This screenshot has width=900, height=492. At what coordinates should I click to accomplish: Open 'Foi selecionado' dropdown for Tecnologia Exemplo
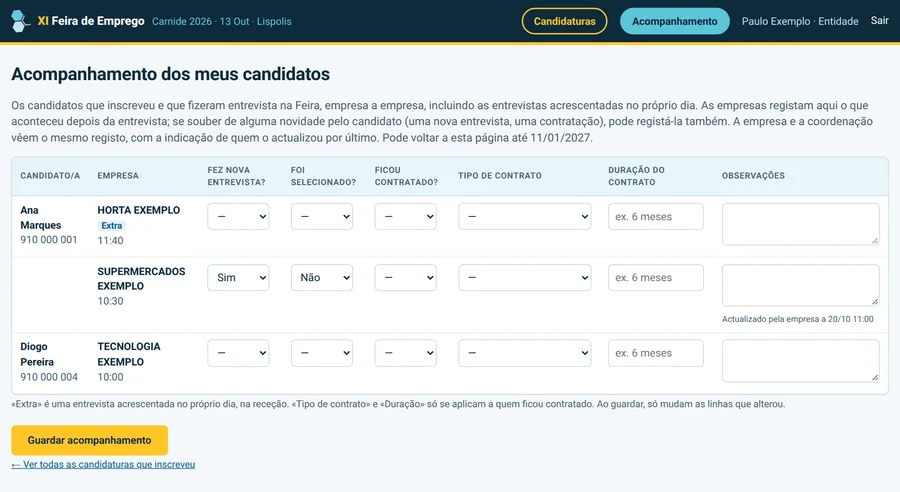[x=322, y=353]
